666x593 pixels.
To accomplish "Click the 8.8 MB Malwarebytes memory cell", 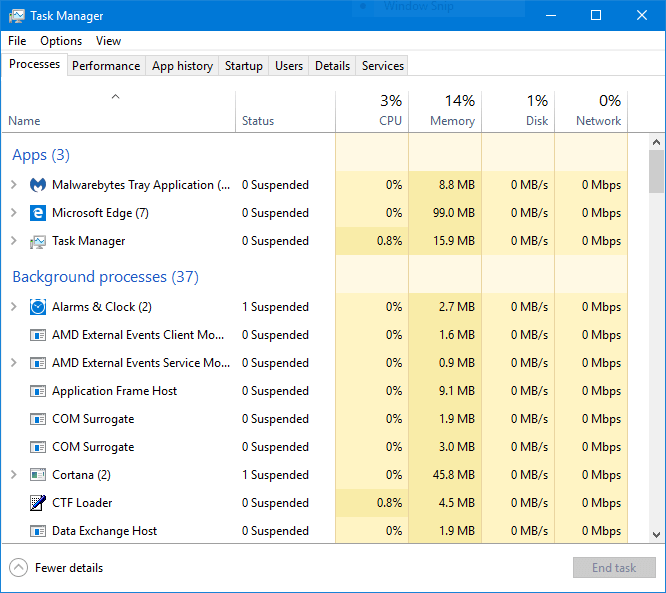I will (x=445, y=185).
